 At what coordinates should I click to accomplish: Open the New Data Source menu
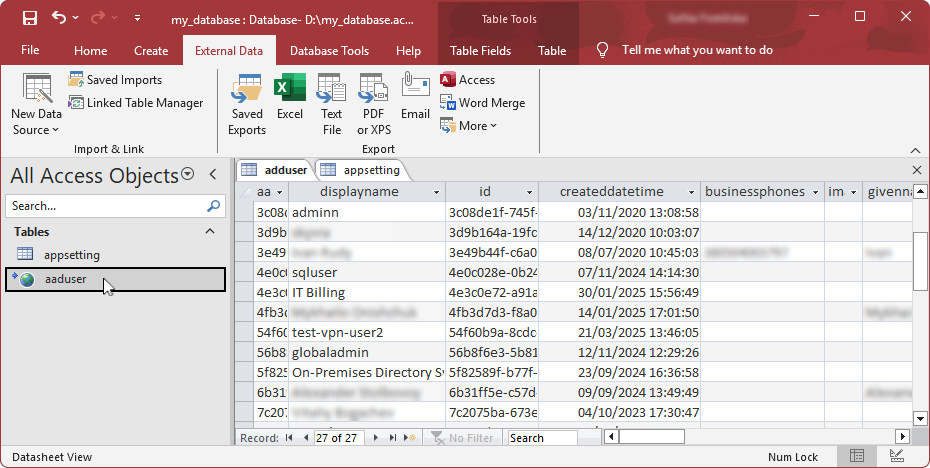point(36,104)
